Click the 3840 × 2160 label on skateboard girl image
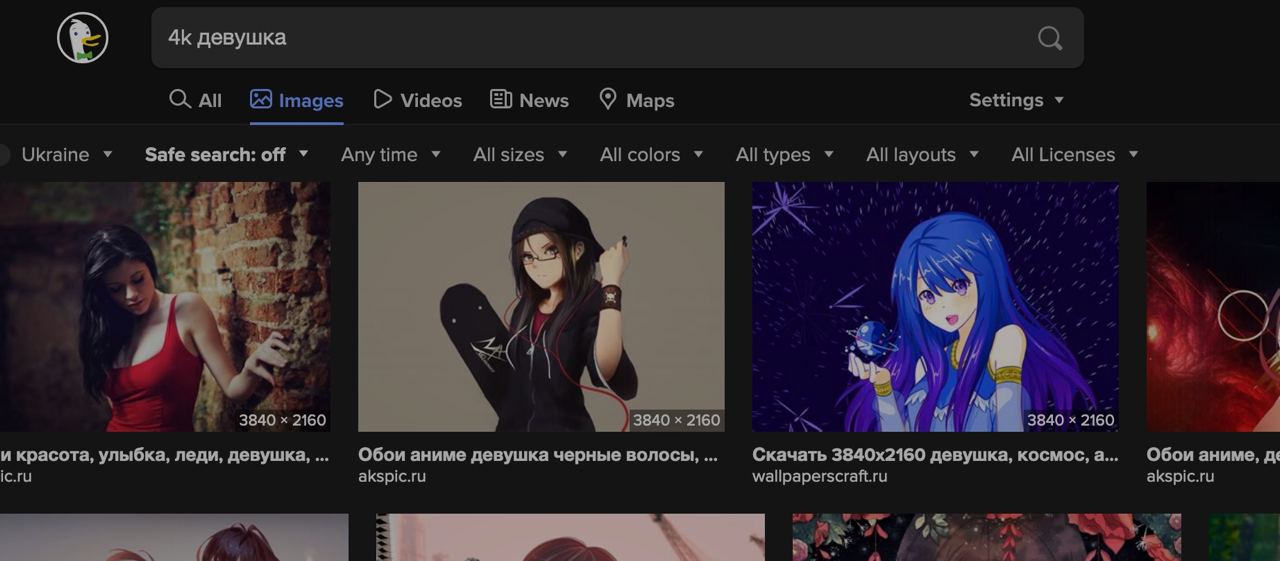 (676, 420)
